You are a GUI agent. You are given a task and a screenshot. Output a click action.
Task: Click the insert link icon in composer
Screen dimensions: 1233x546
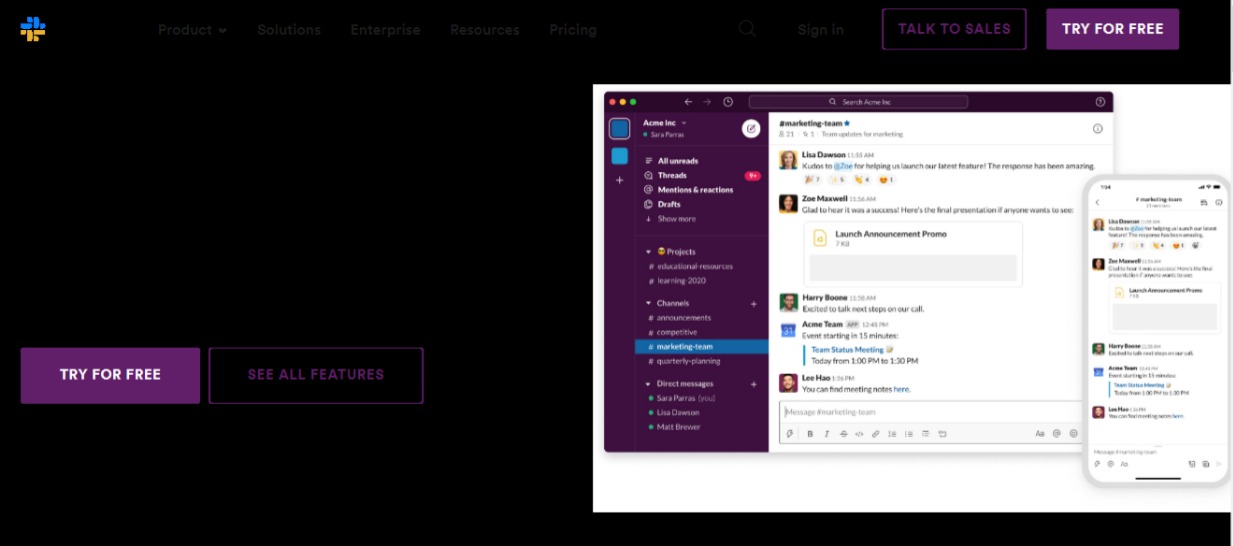coord(876,434)
